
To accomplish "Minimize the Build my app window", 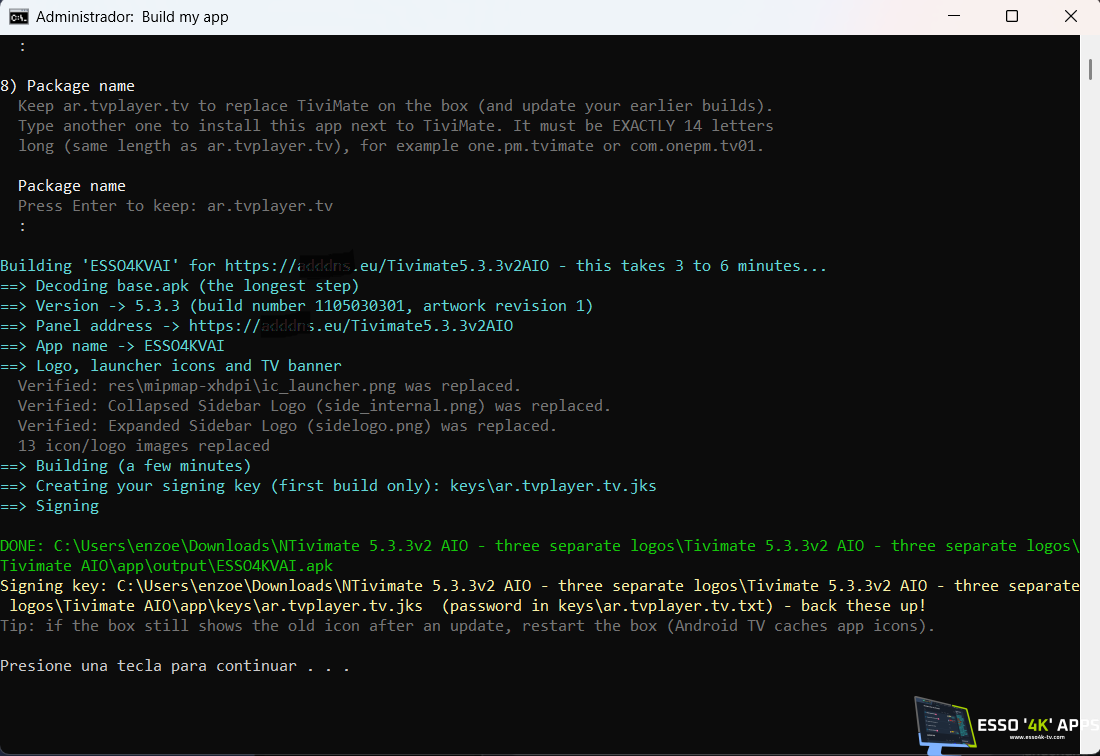I will [x=954, y=16].
